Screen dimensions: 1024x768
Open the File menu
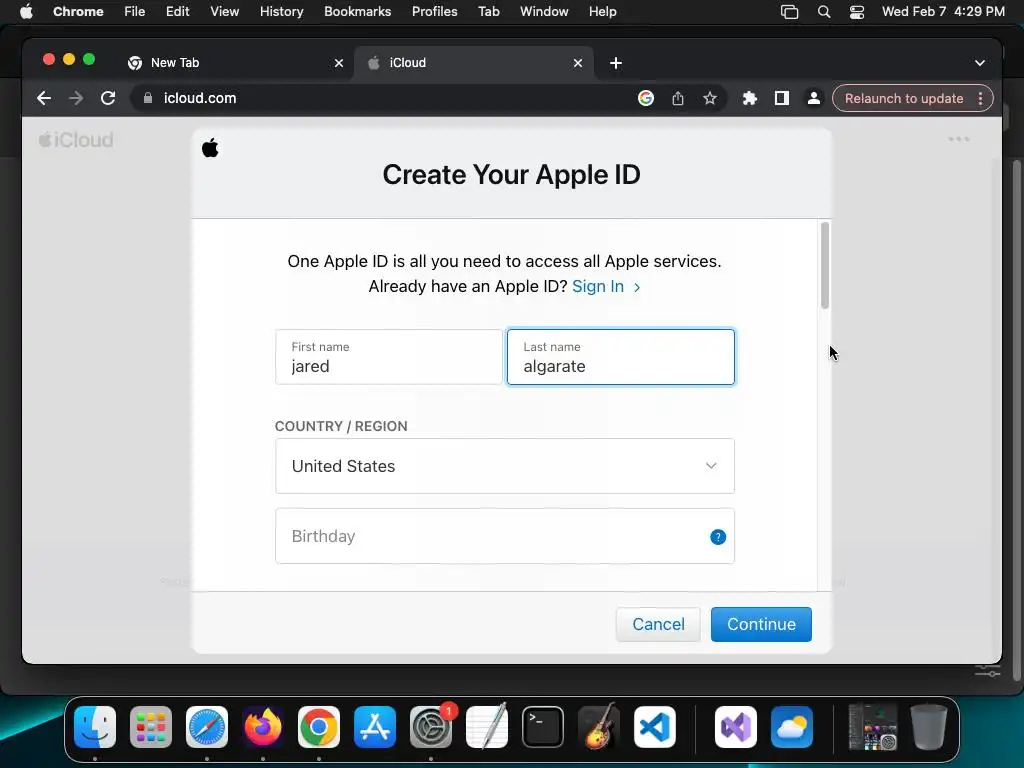[x=135, y=12]
